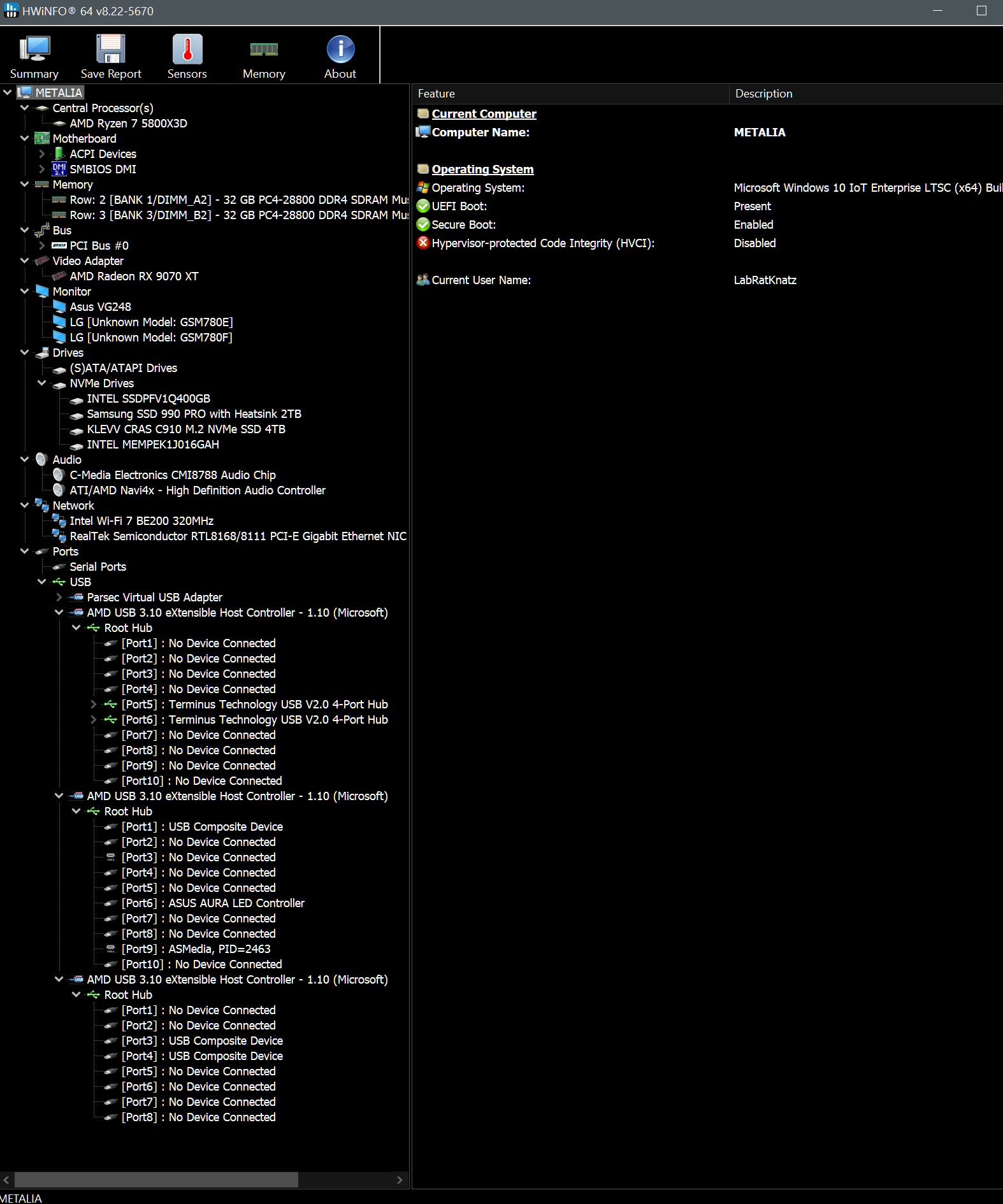1003x1204 pixels.
Task: Select the (S)ATA/ATAPI Drives entry
Action: [x=123, y=368]
